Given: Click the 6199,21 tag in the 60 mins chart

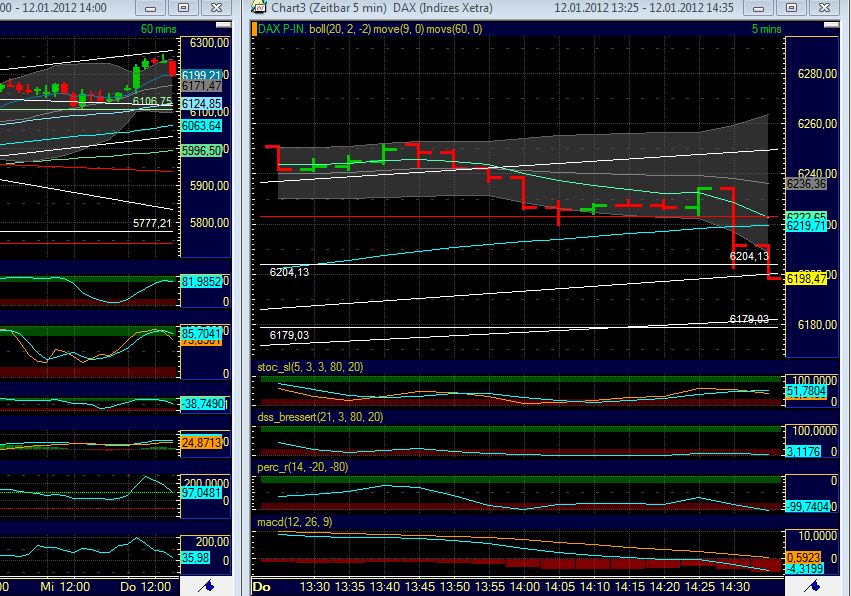Looking at the screenshot, I should tap(202, 75).
